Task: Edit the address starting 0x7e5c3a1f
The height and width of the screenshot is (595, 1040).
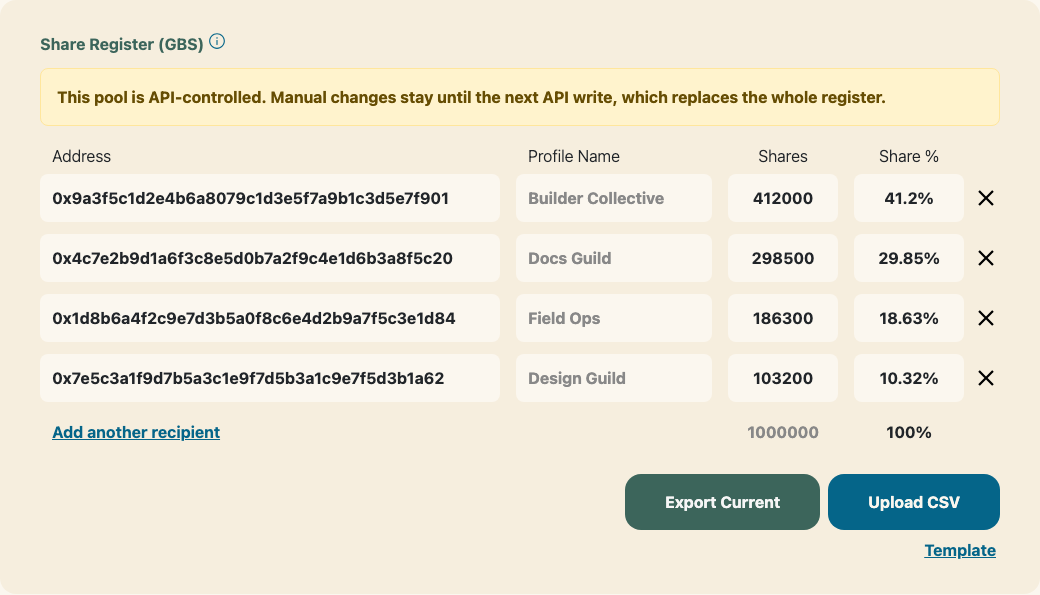Action: click(270, 378)
